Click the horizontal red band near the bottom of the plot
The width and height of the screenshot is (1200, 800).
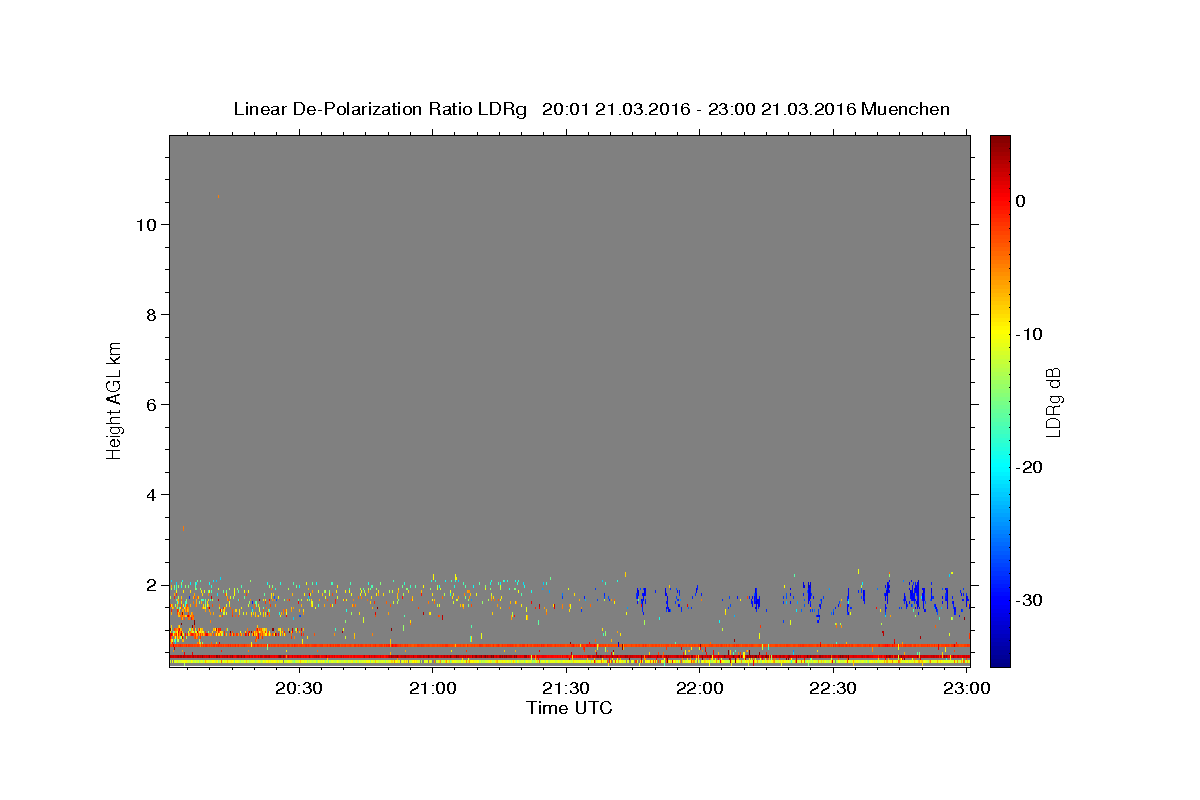pos(569,646)
